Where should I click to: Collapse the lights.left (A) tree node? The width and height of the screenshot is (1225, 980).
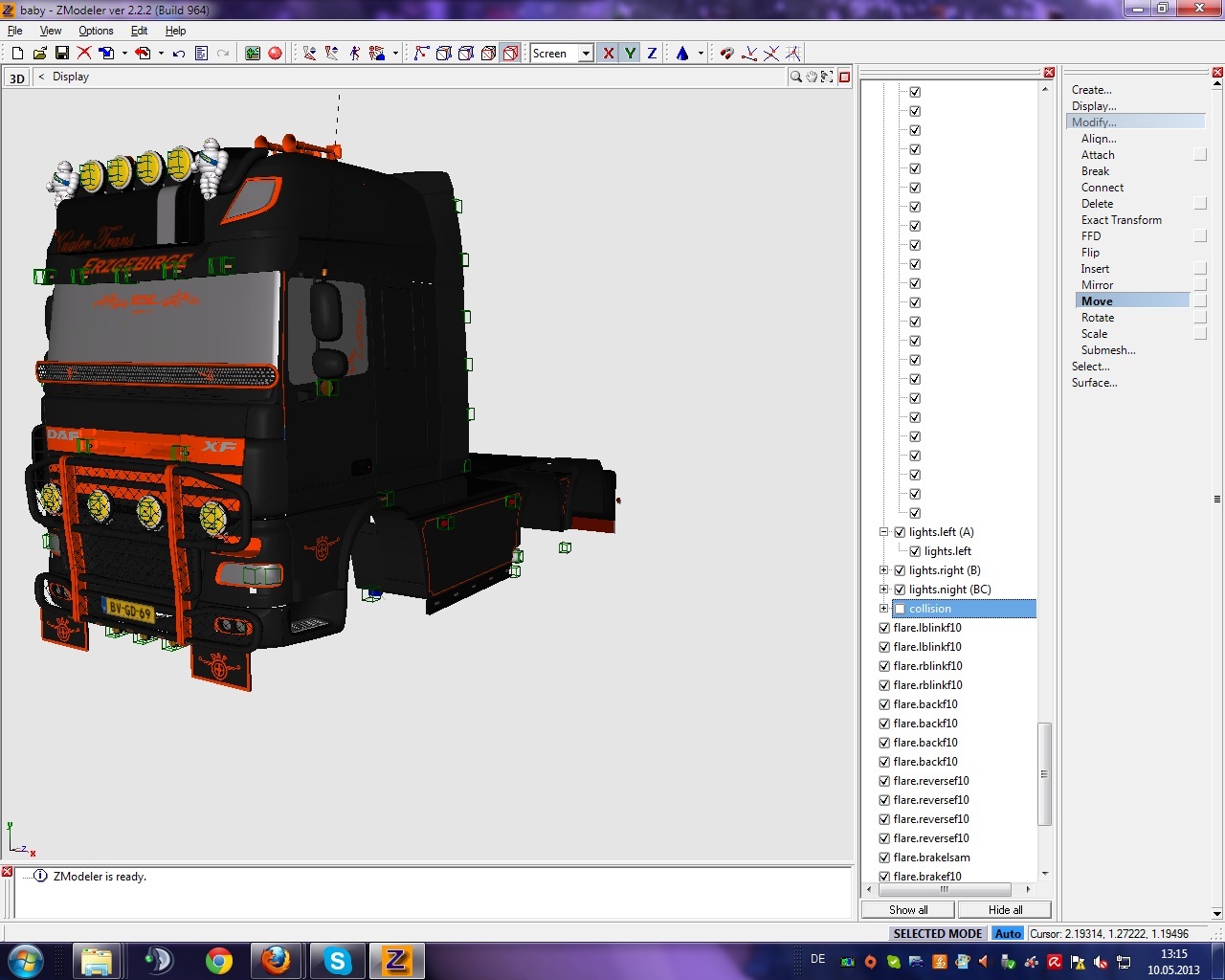[884, 532]
